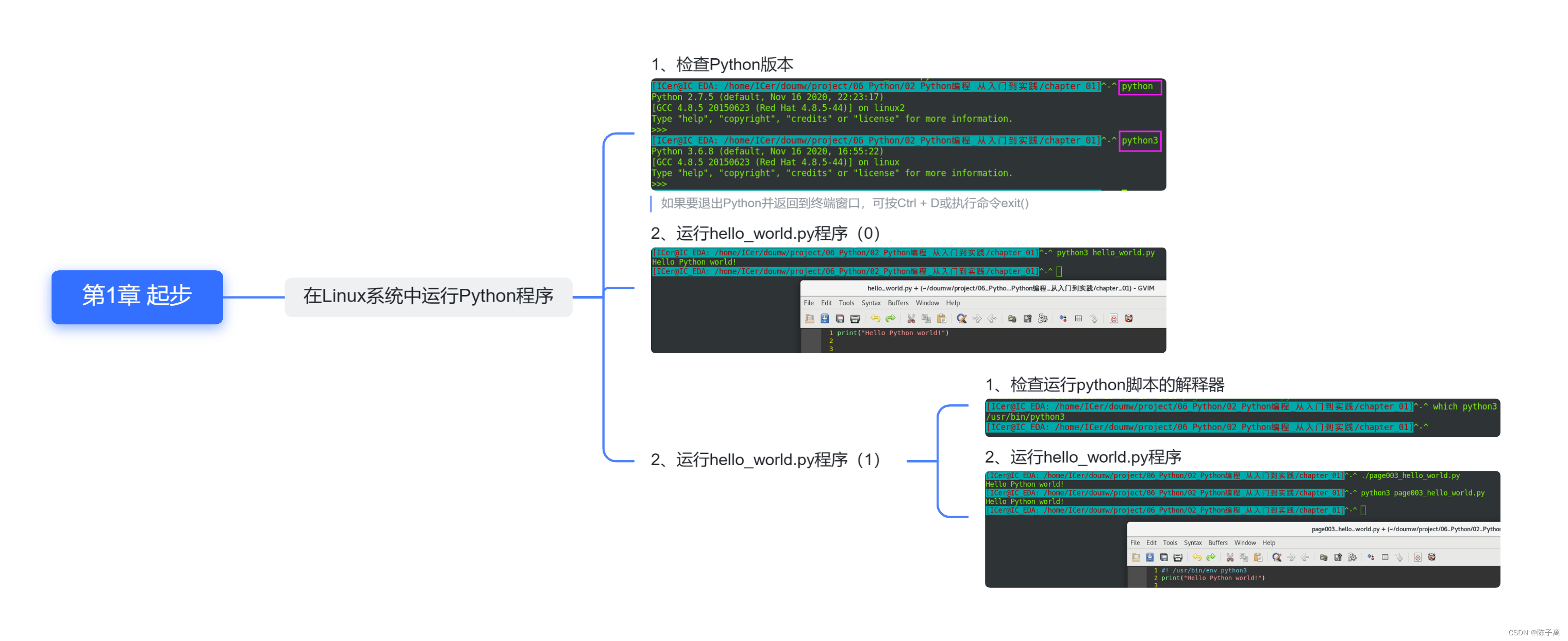The width and height of the screenshot is (1568, 641).
Task: Click Open file icon in page003_hello_world.py GVIM
Action: 1136,557
